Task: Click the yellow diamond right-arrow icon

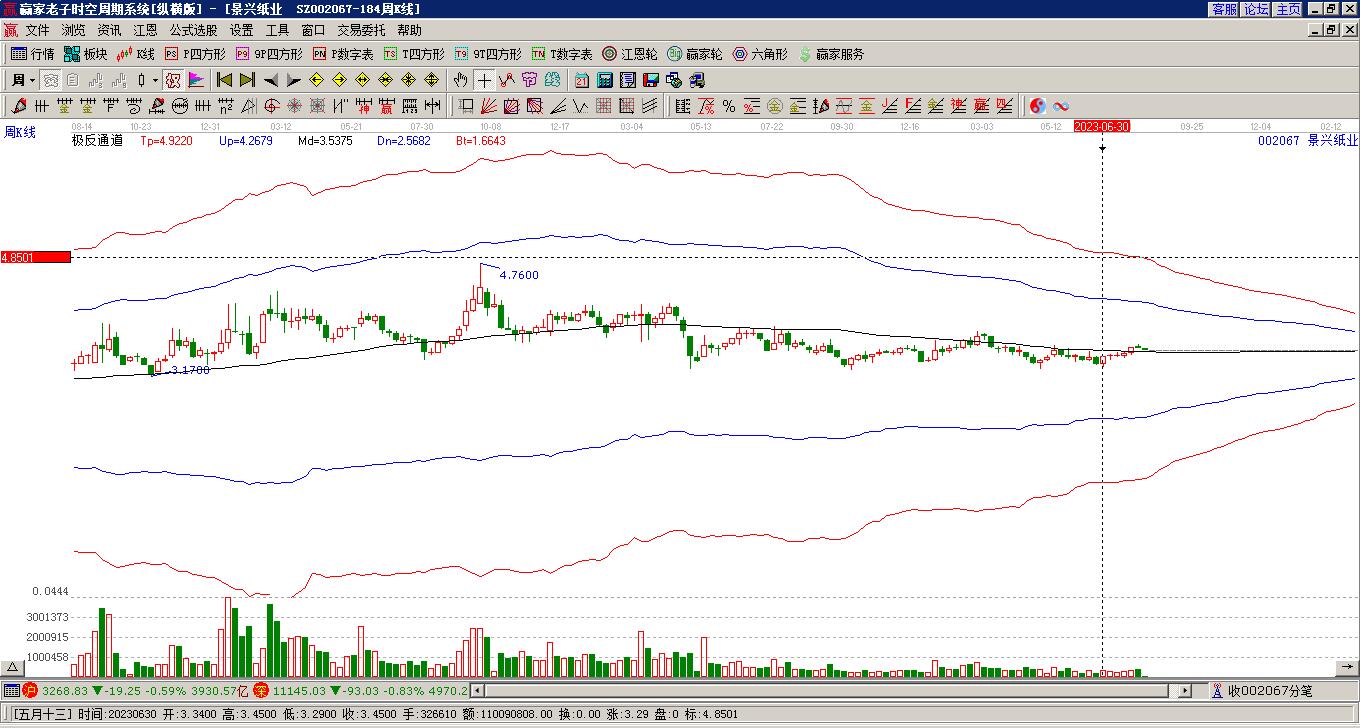Action: (x=340, y=80)
